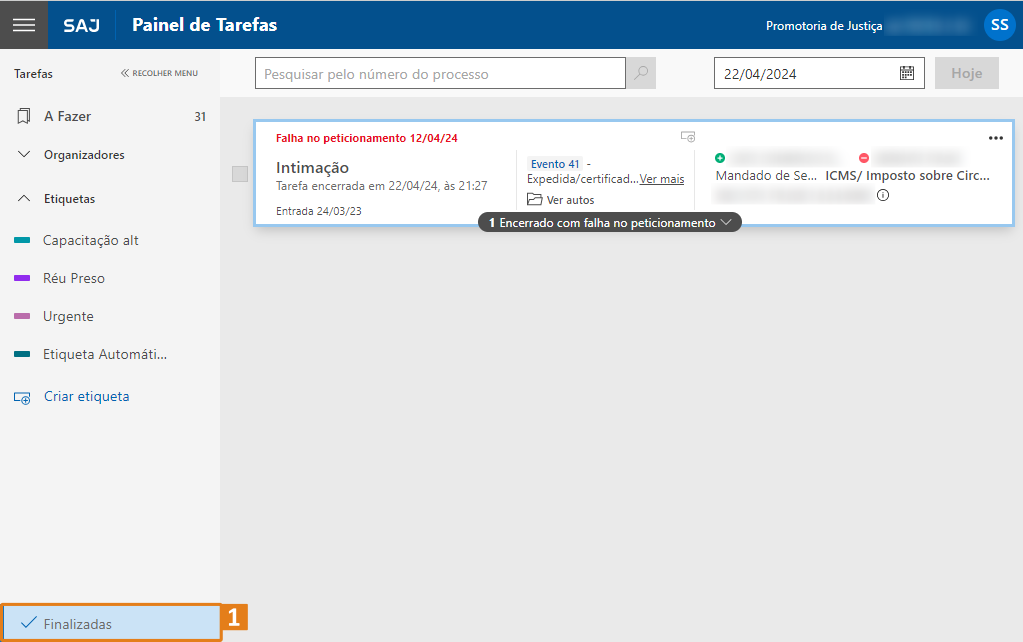The image size is (1023, 642).
Task: Click the search magnifier icon
Action: [641, 74]
